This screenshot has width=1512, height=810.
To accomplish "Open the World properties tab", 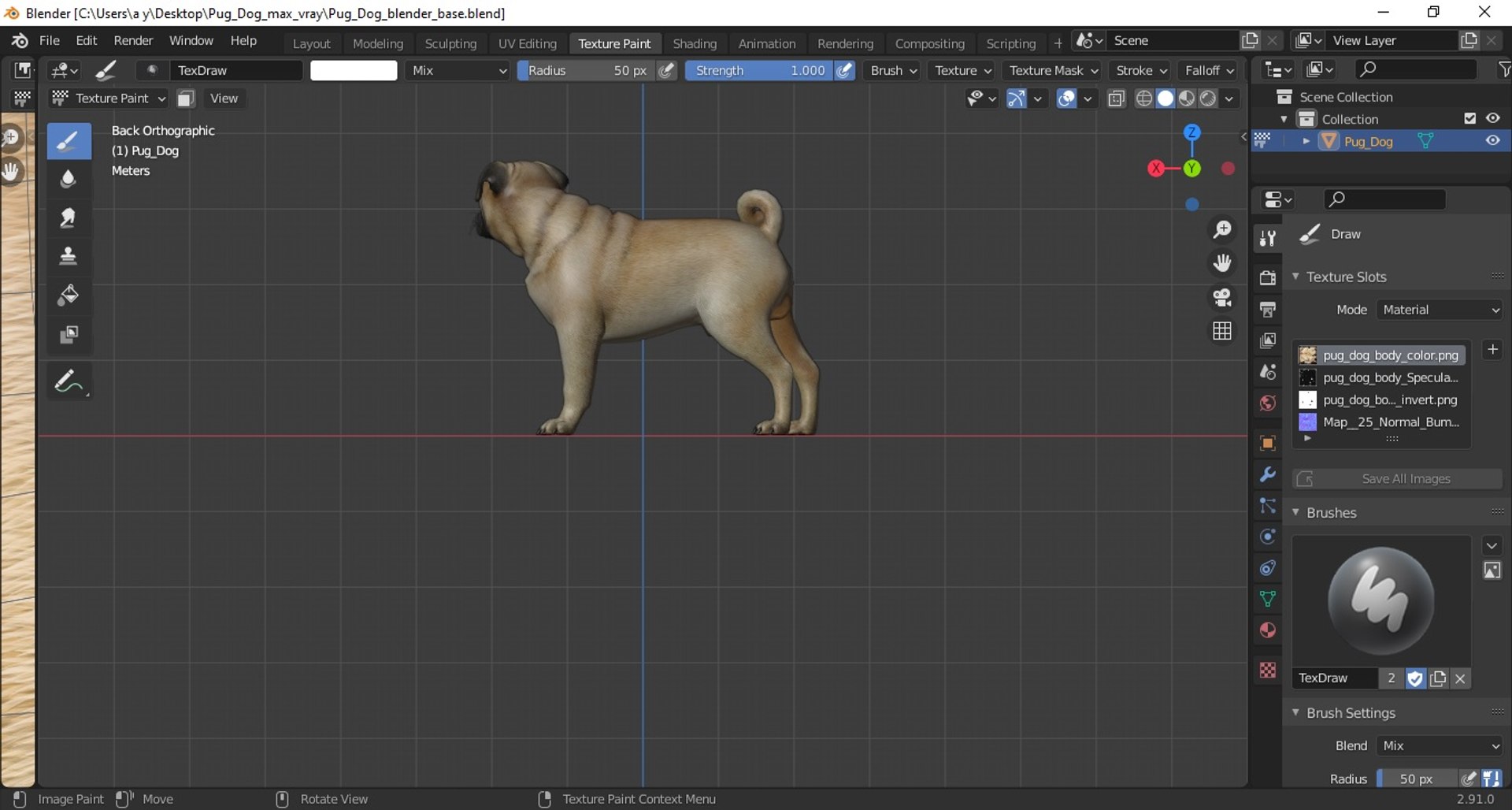I will [1267, 403].
